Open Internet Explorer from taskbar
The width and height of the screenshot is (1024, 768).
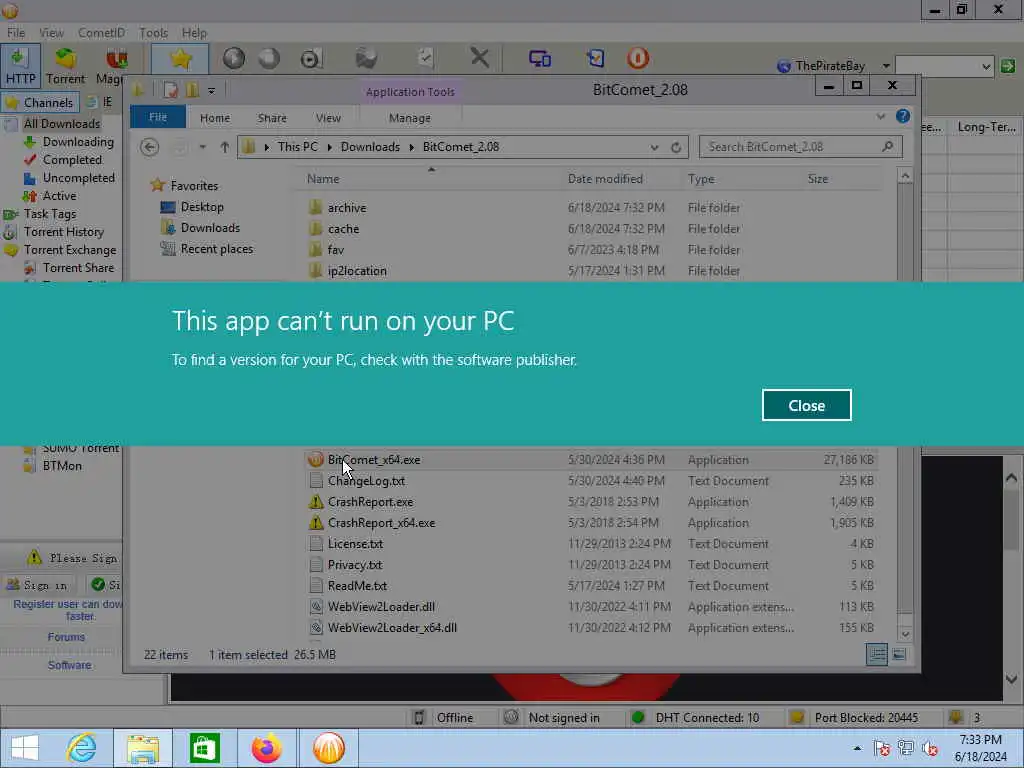tap(81, 748)
